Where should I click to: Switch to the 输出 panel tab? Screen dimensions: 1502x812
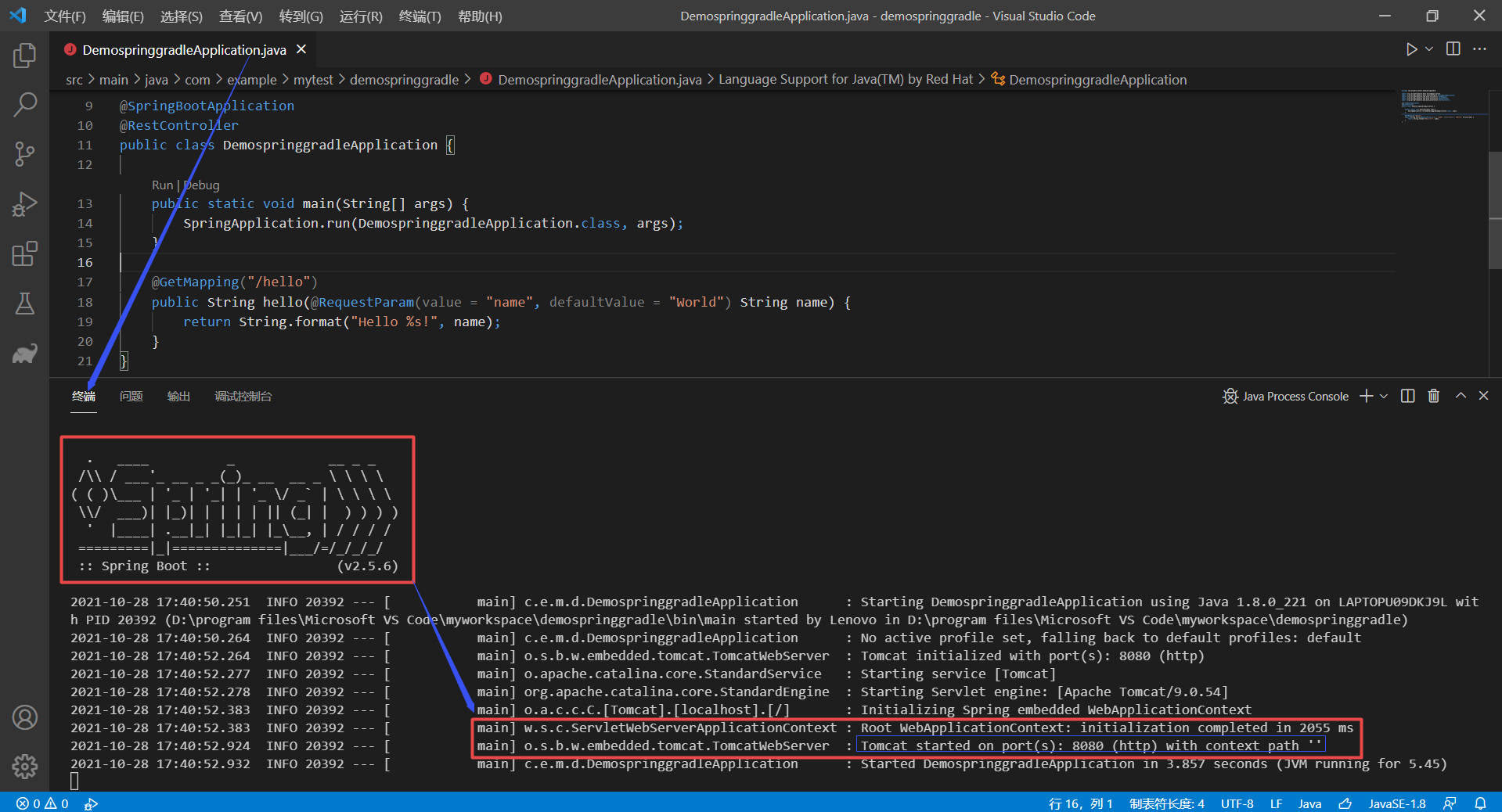click(x=179, y=397)
